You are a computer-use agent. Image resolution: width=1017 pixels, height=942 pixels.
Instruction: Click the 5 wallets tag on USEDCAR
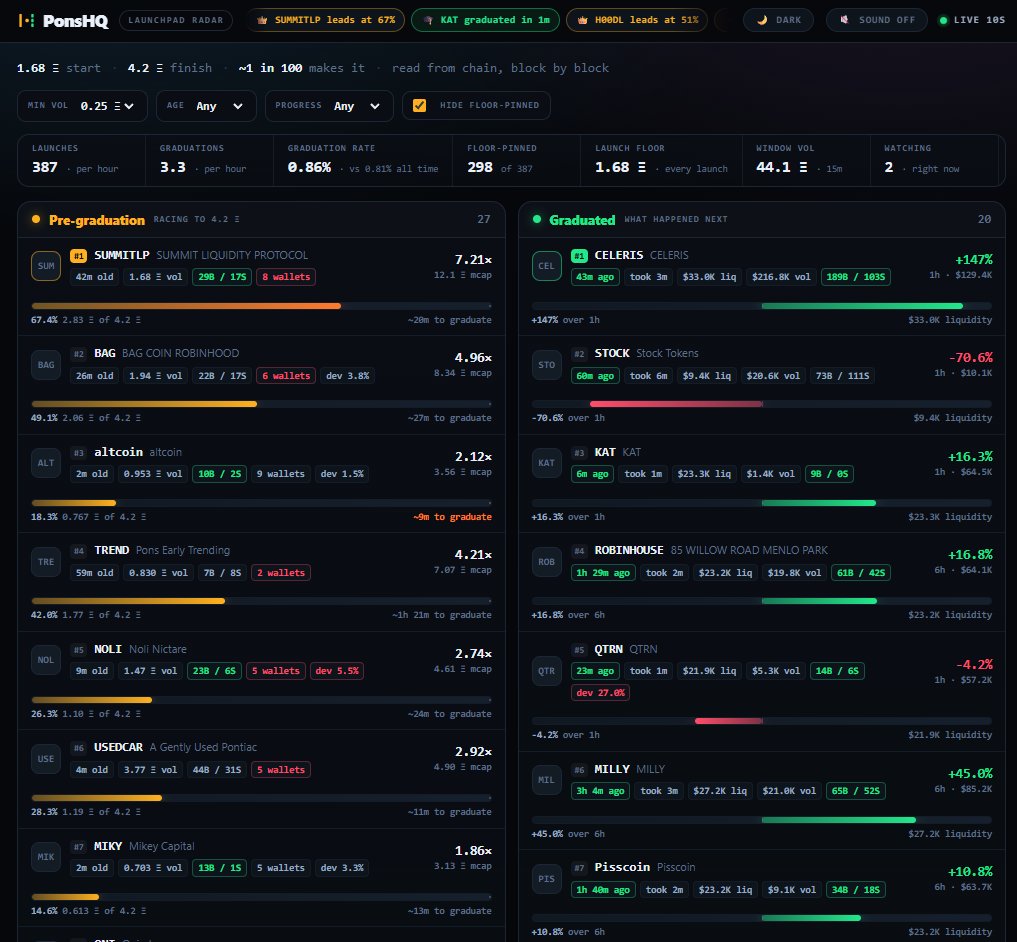click(281, 770)
